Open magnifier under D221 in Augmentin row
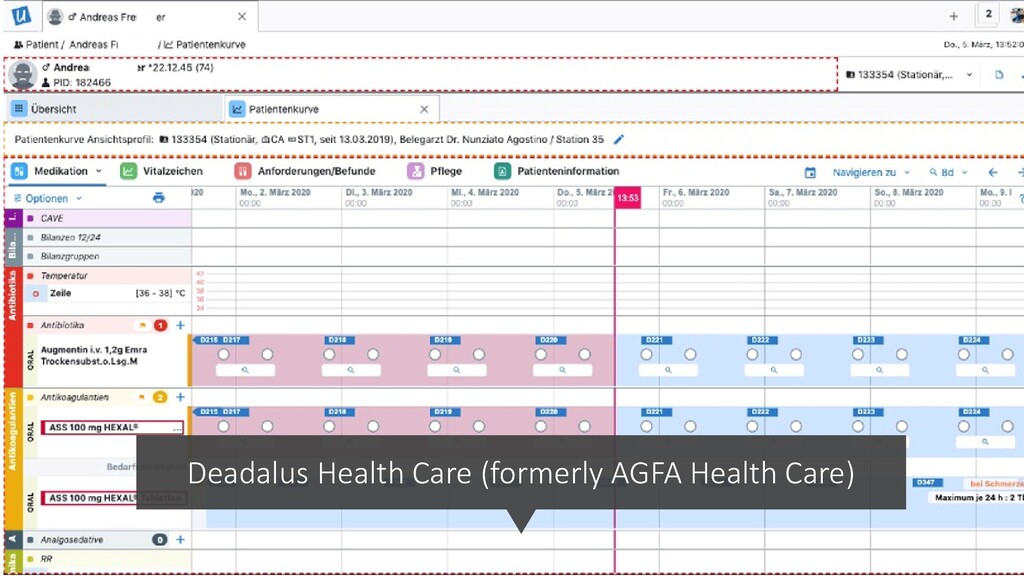 coord(668,370)
